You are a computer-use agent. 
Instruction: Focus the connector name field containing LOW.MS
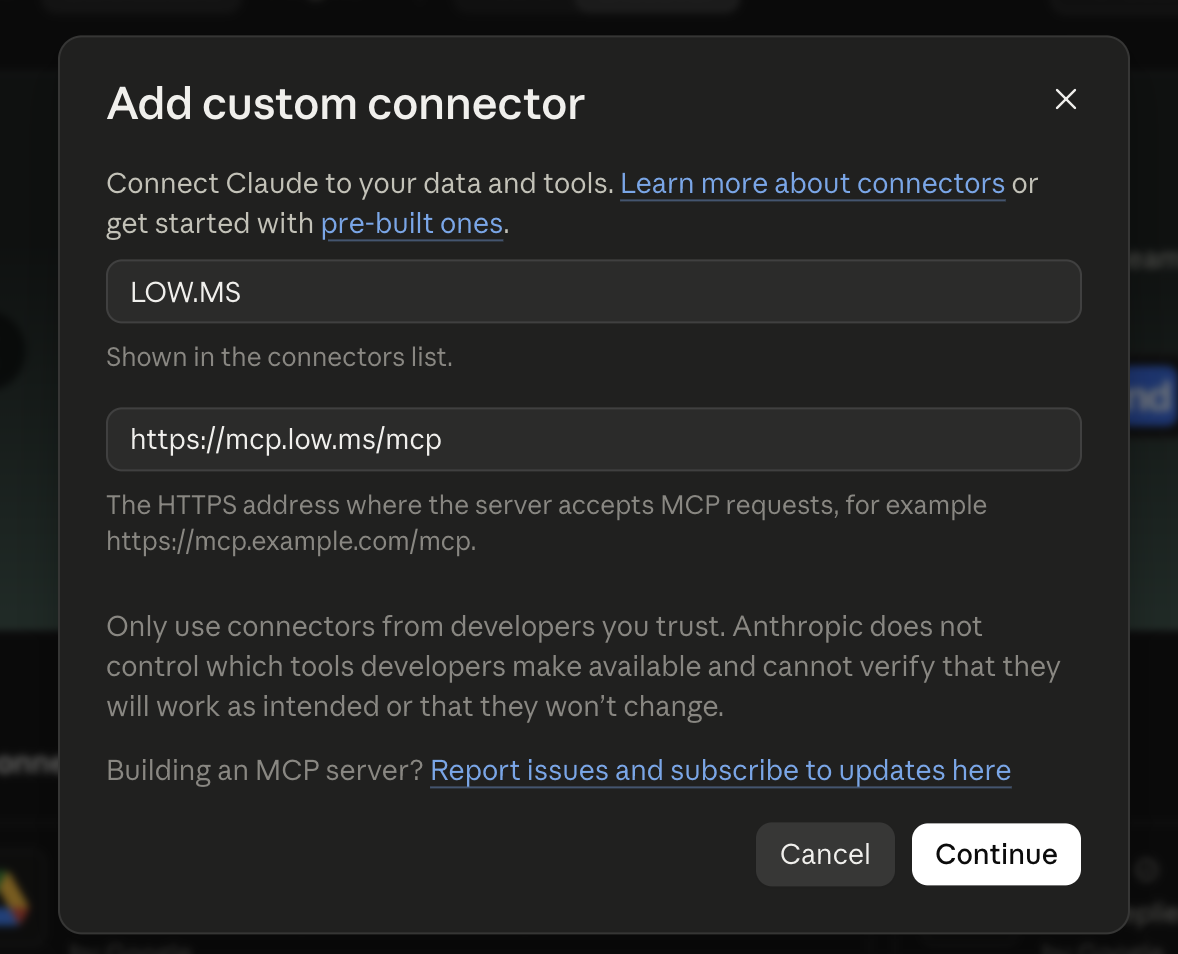point(594,291)
